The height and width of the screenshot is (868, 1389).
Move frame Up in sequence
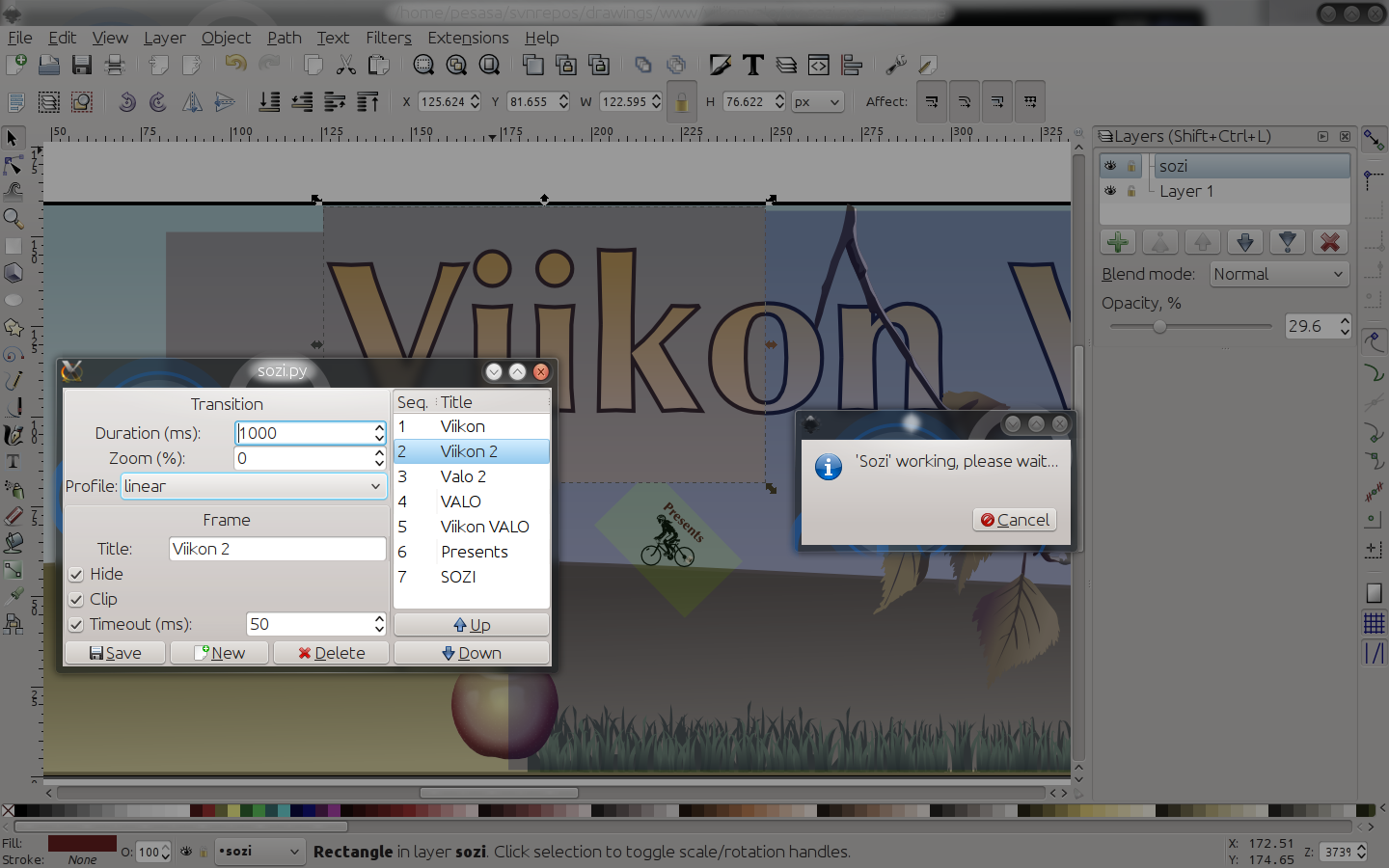click(x=472, y=625)
